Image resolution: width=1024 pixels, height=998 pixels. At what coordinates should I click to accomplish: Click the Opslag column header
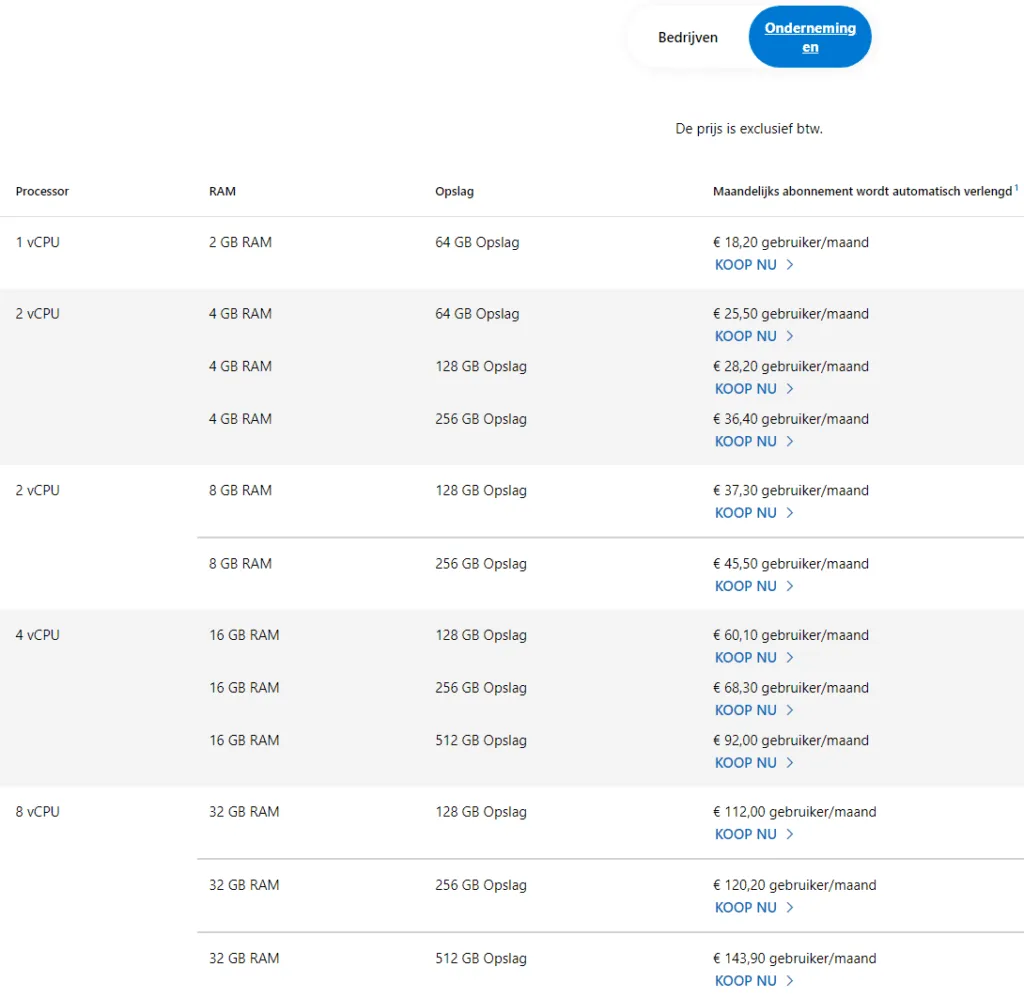point(454,191)
